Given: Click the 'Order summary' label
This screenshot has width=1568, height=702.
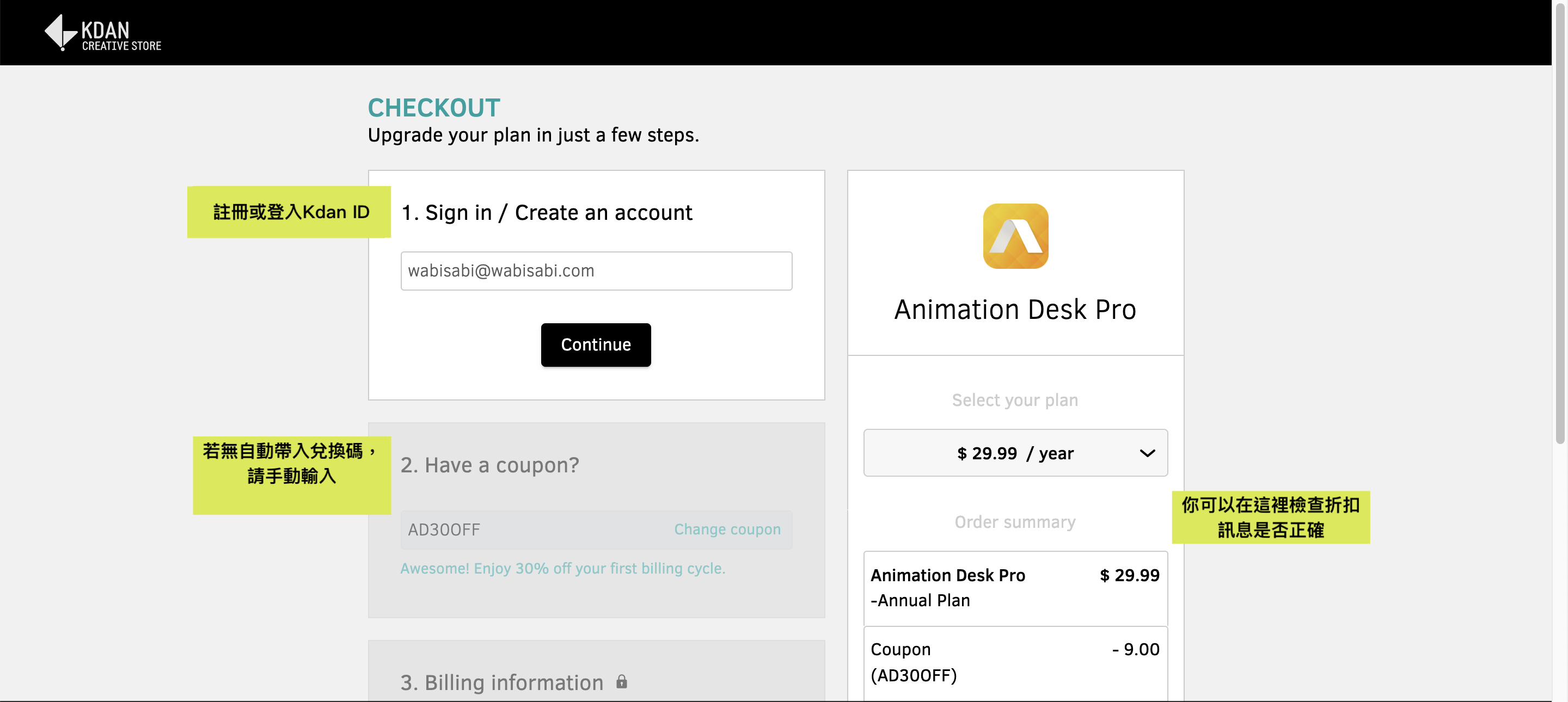Looking at the screenshot, I should point(1015,522).
